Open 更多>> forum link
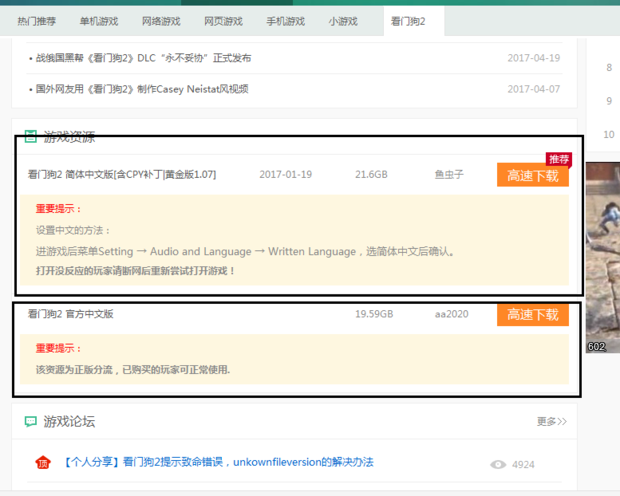This screenshot has height=496, width=620. 552,422
